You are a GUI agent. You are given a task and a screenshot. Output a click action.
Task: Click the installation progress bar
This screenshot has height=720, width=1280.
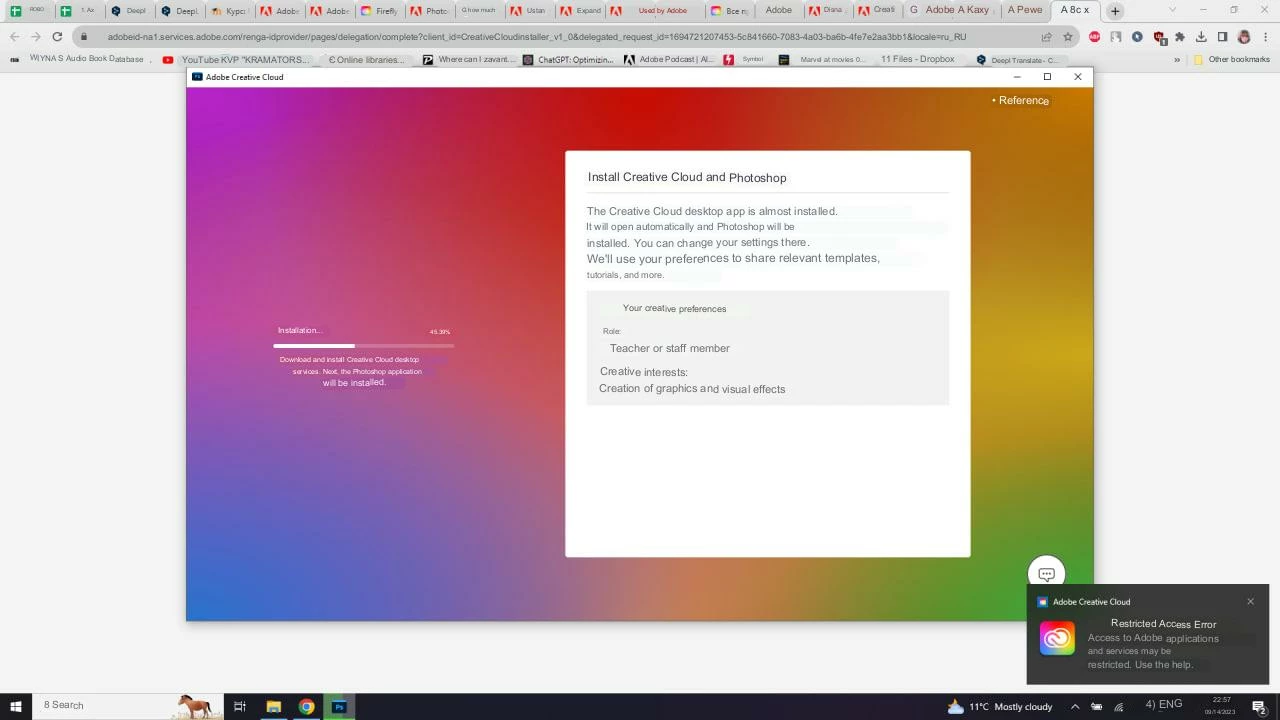[x=363, y=346]
